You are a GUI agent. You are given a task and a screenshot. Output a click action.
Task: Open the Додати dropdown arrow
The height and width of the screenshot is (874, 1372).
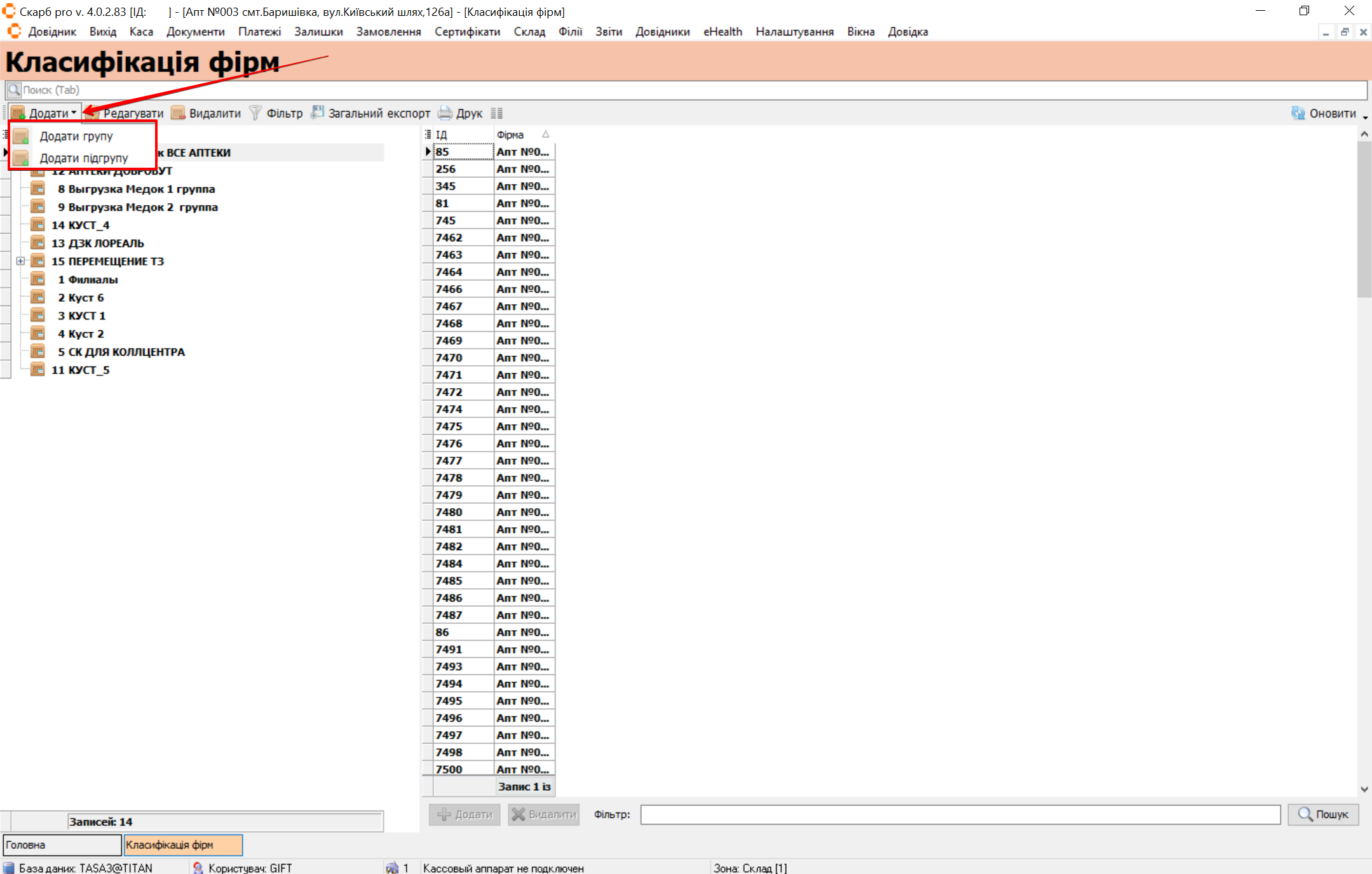[x=74, y=113]
